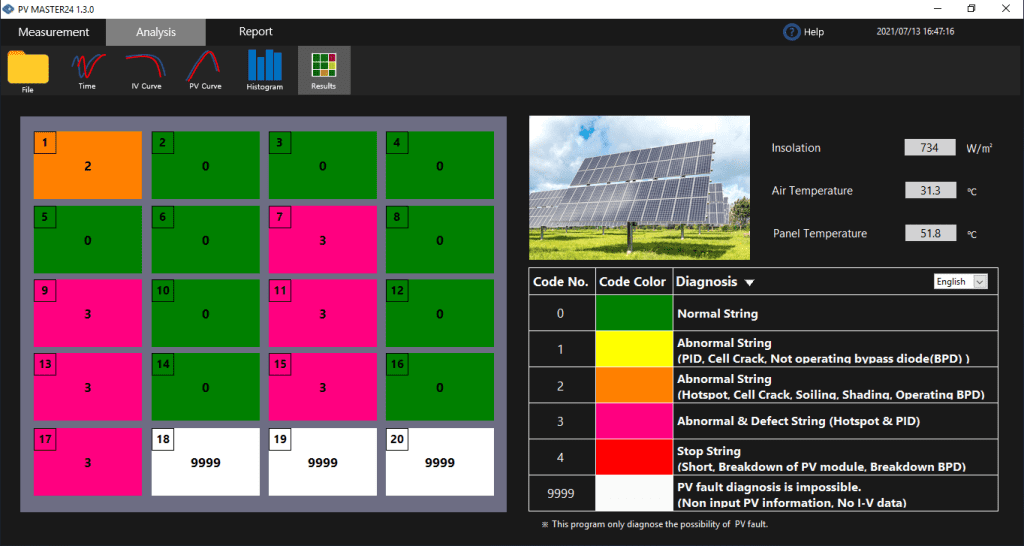Select string tile 6 in the grid
The image size is (1024, 546).
tap(205, 240)
